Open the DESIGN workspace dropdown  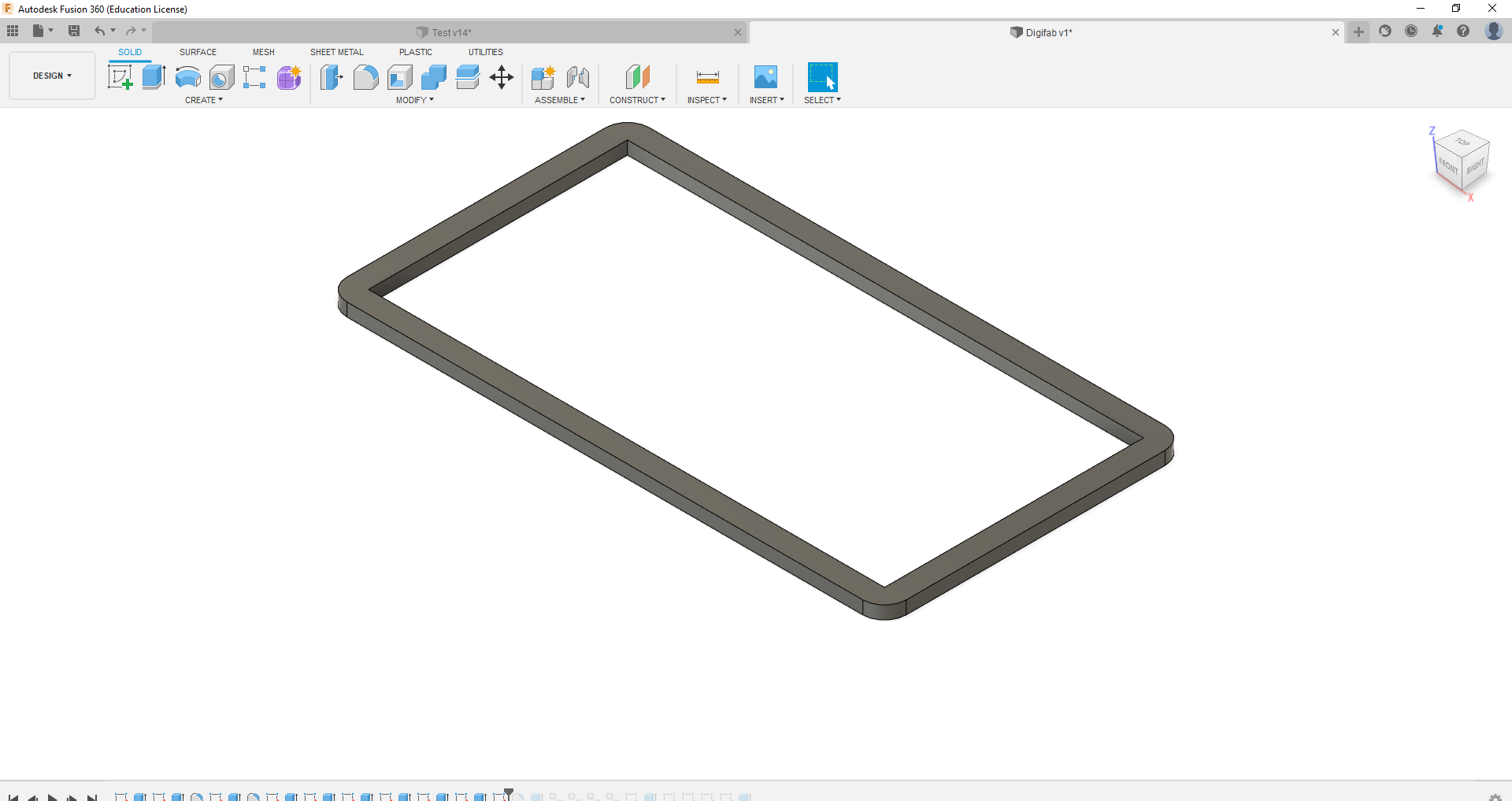pyautogui.click(x=52, y=76)
